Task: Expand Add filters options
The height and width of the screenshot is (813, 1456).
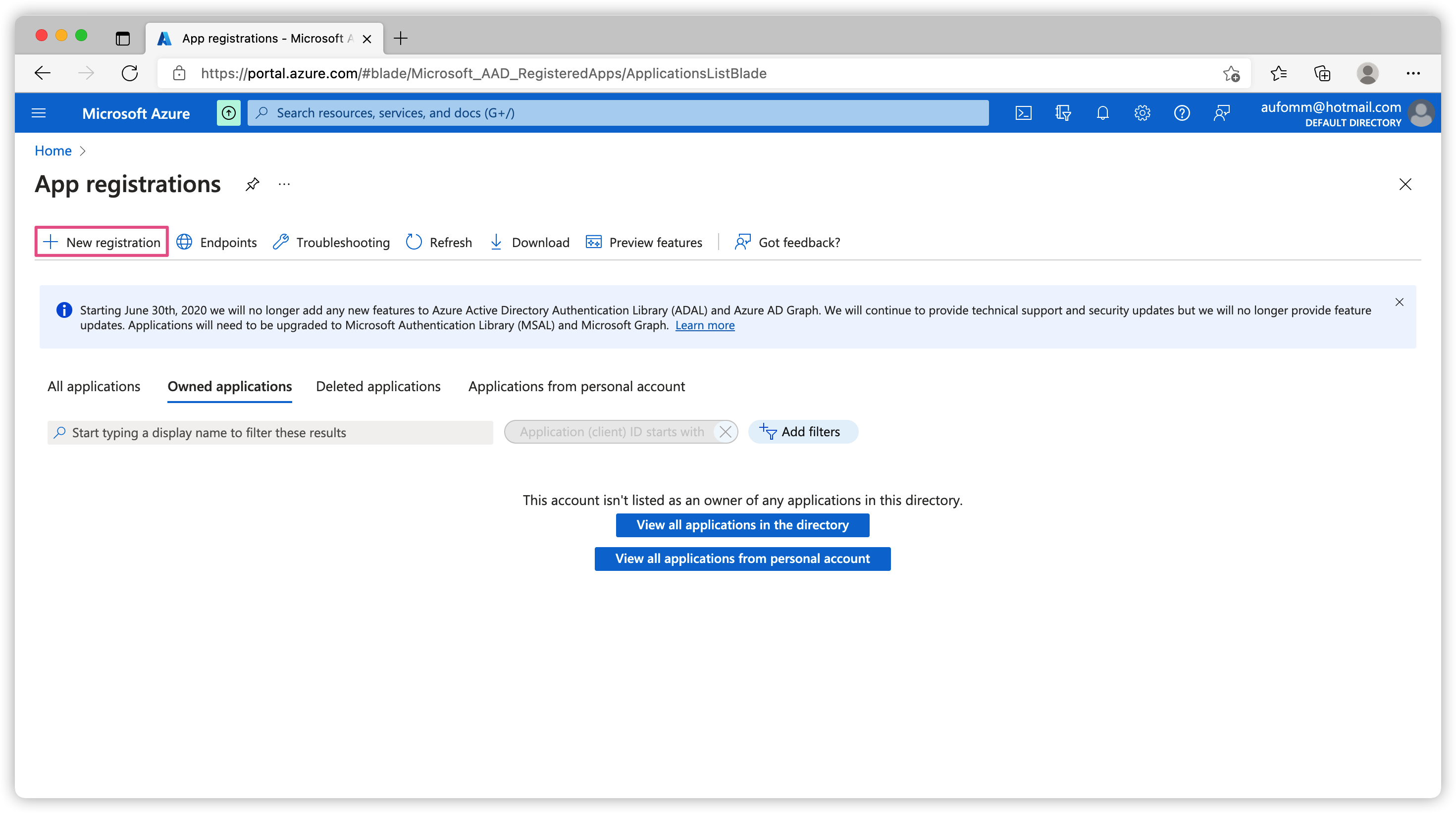Action: [x=803, y=432]
